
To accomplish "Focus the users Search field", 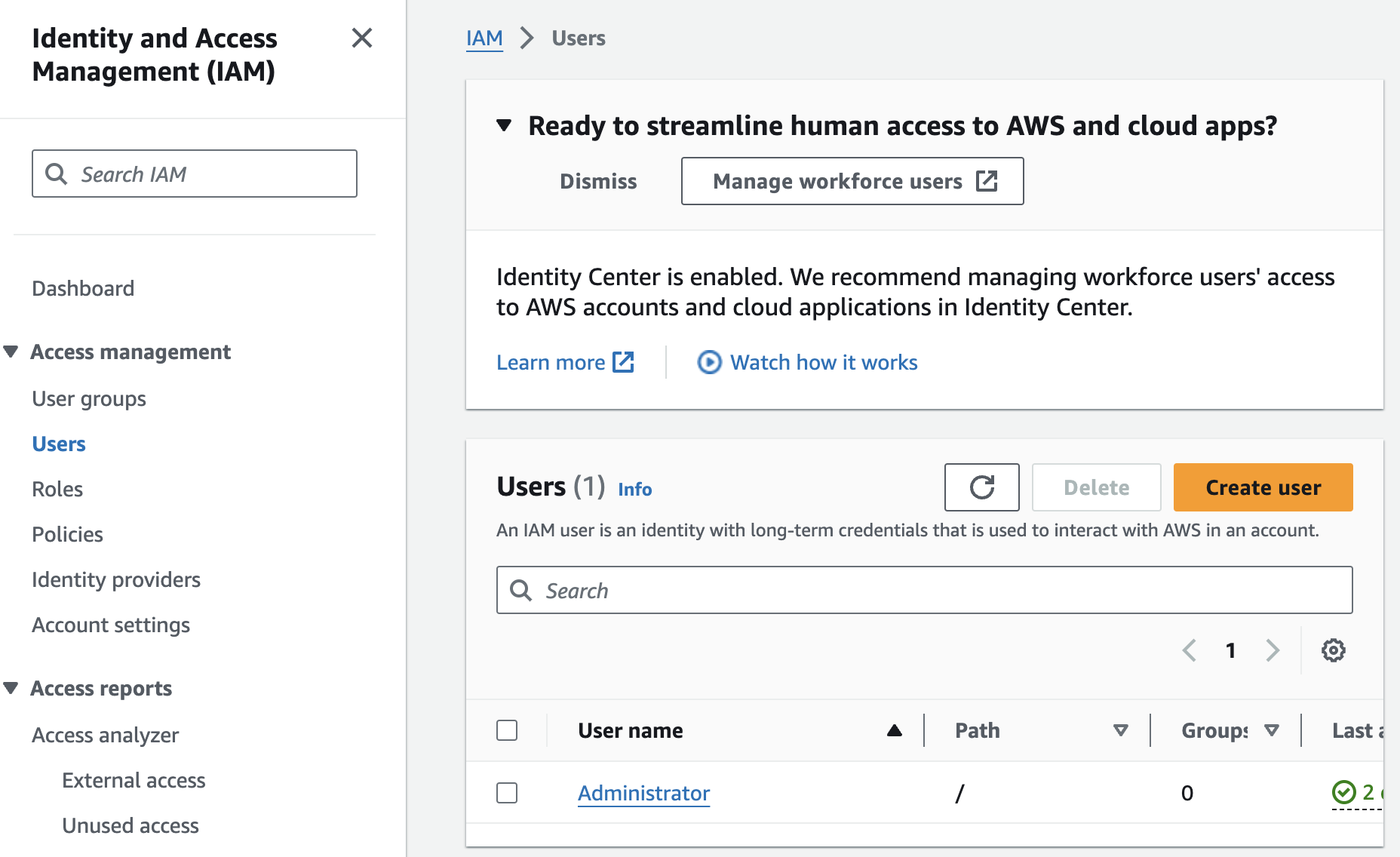I will pyautogui.click(x=924, y=590).
